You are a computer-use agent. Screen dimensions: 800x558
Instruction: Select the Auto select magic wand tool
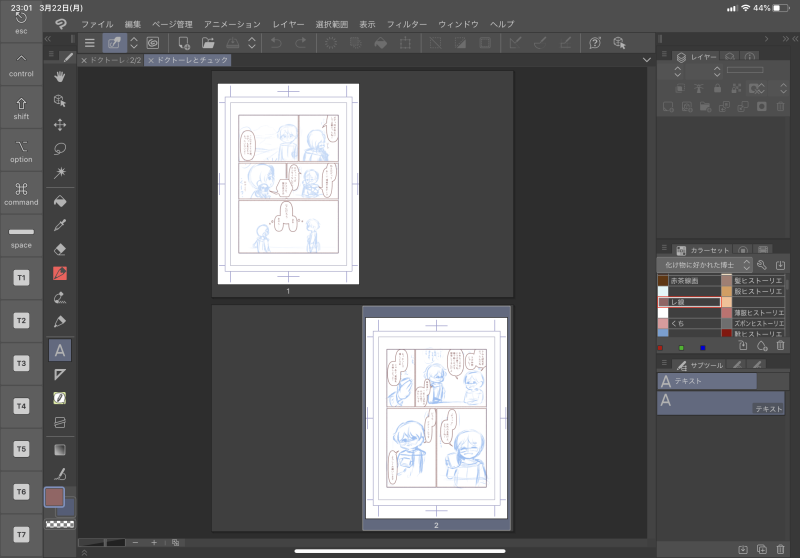(x=60, y=173)
